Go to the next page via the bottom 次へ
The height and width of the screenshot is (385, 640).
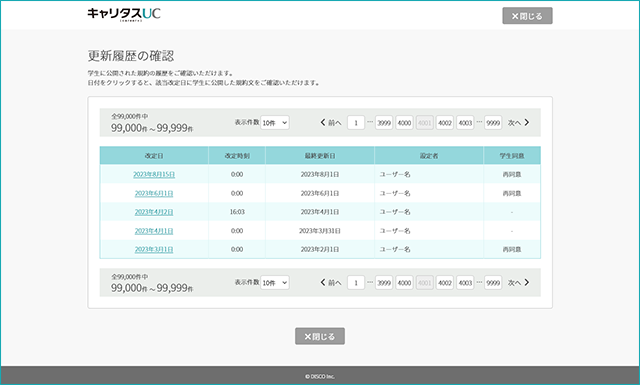point(518,283)
